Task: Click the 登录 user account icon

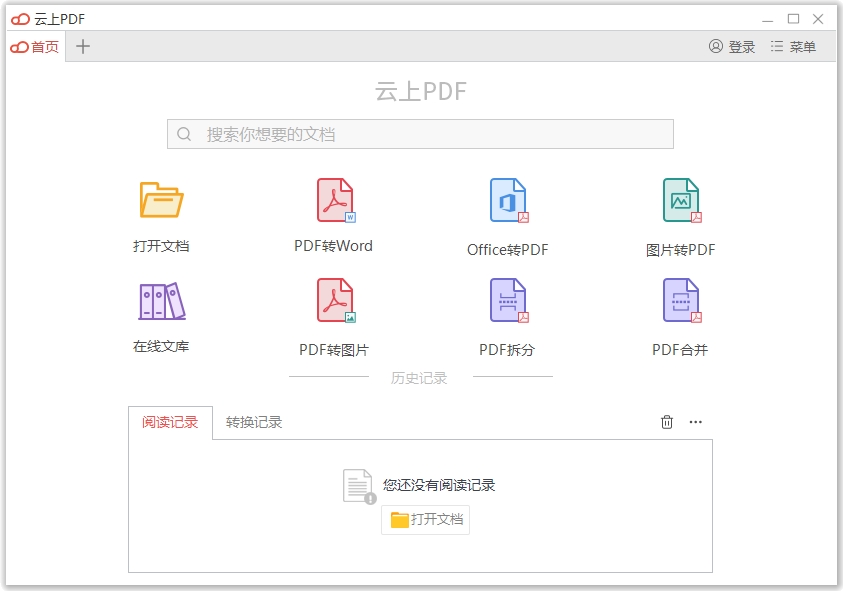Action: click(x=716, y=46)
